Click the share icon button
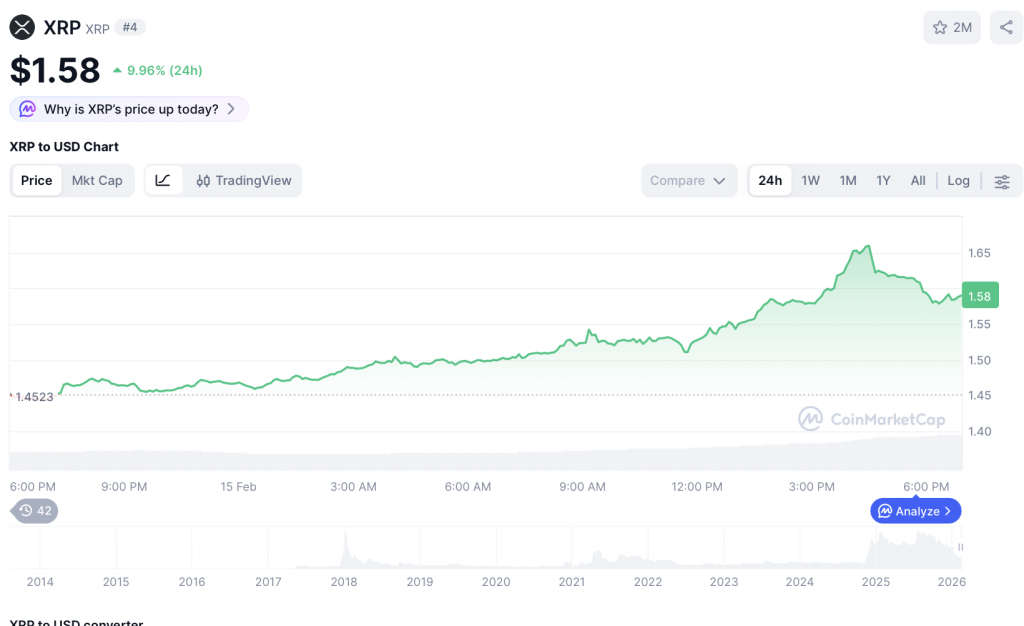Viewport: 1024px width, 626px height. 1005,28
